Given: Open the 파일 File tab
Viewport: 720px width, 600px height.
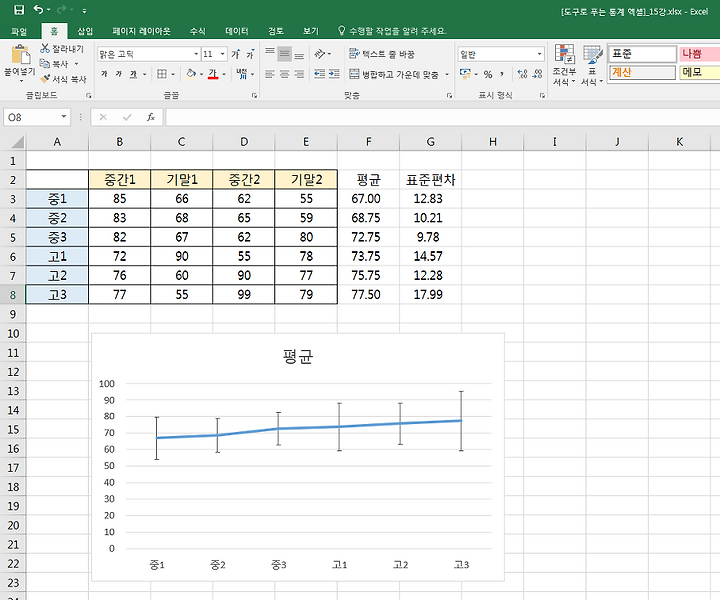Looking at the screenshot, I should coord(19,31).
